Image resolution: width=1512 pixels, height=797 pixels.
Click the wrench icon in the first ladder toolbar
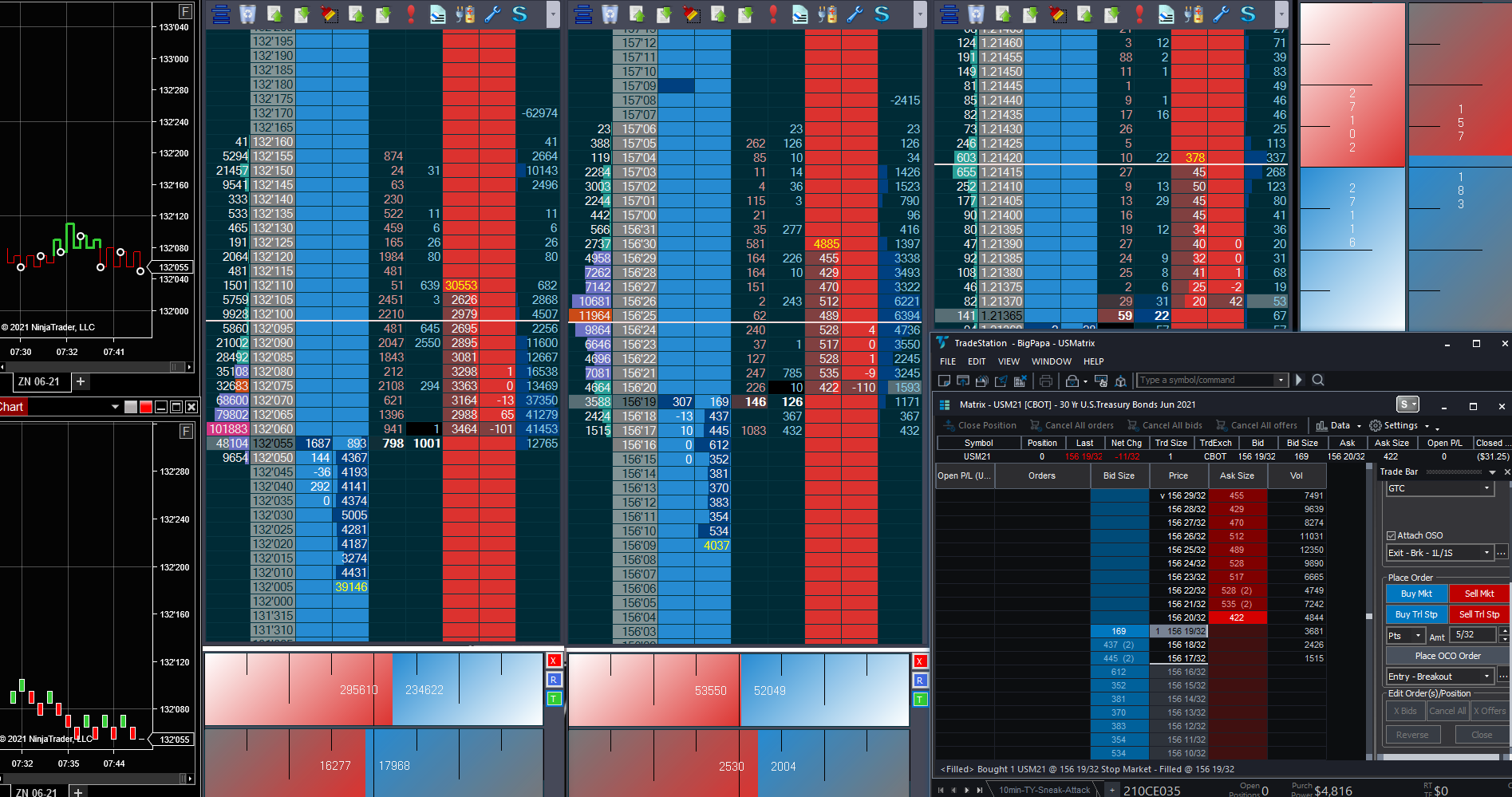[492, 14]
